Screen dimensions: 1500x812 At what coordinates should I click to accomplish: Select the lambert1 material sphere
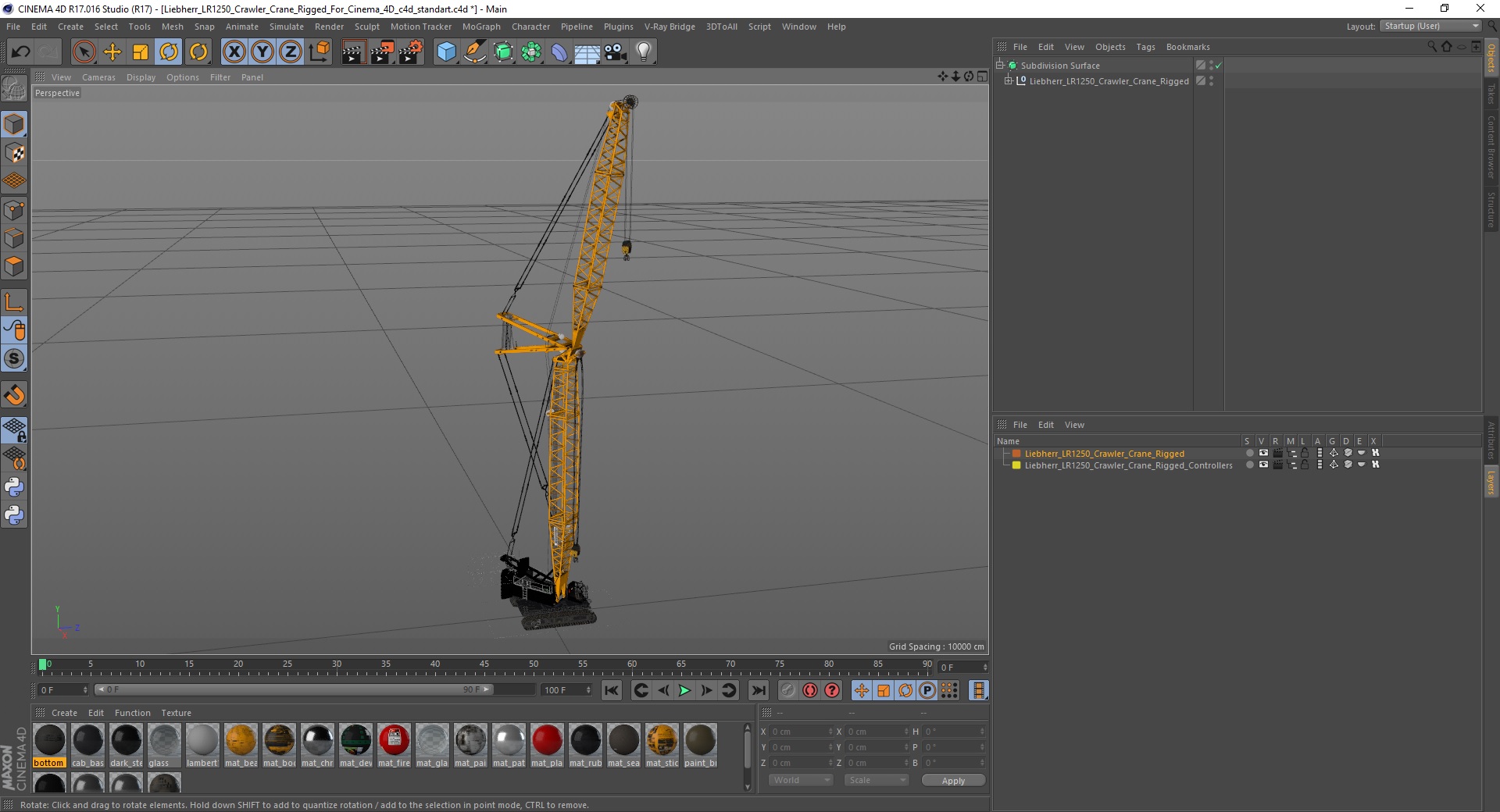(x=202, y=740)
